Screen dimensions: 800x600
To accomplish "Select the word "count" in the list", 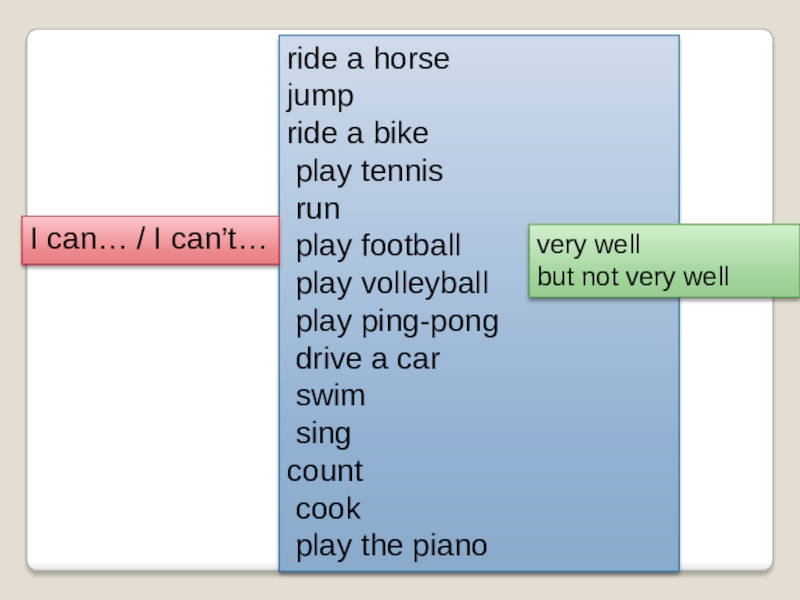I will pyautogui.click(x=325, y=471).
